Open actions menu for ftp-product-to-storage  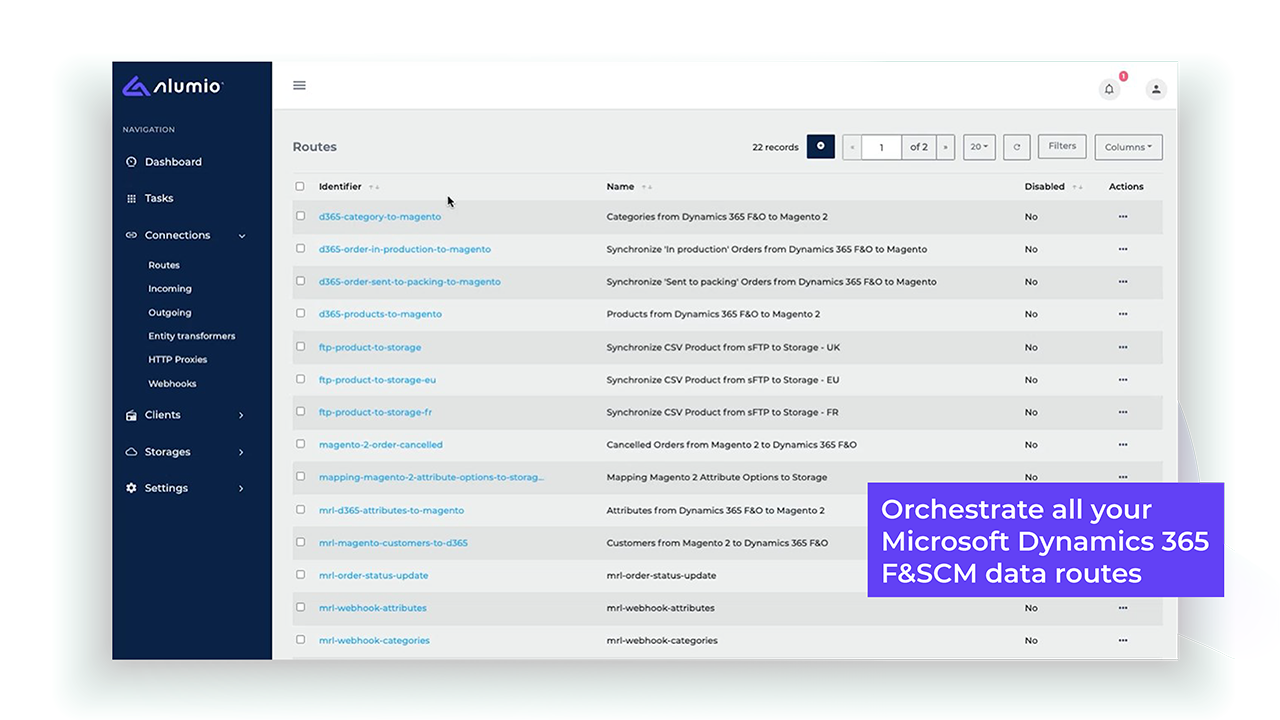click(x=1123, y=347)
